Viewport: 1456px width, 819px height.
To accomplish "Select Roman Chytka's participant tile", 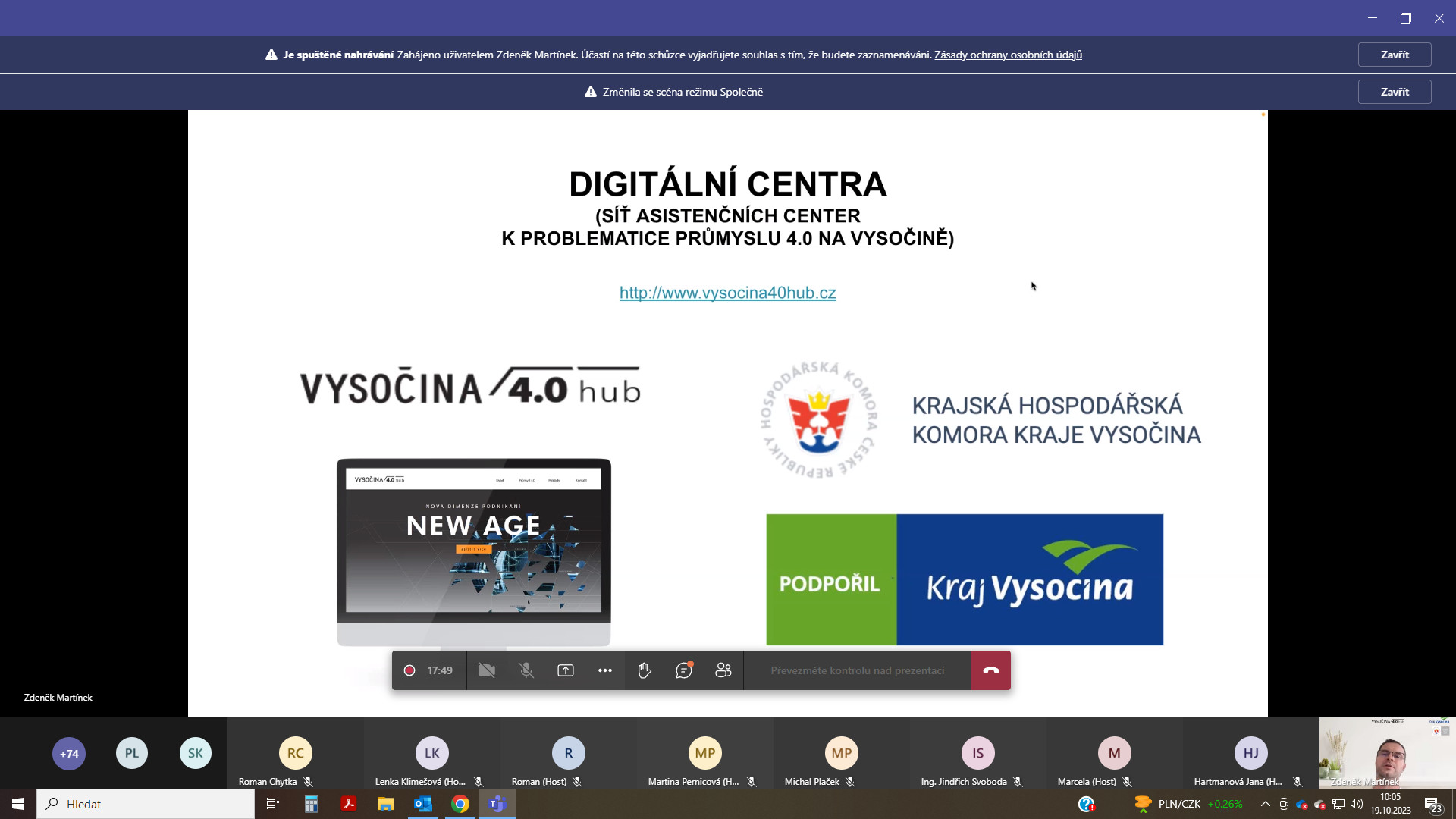I will 296,754.
